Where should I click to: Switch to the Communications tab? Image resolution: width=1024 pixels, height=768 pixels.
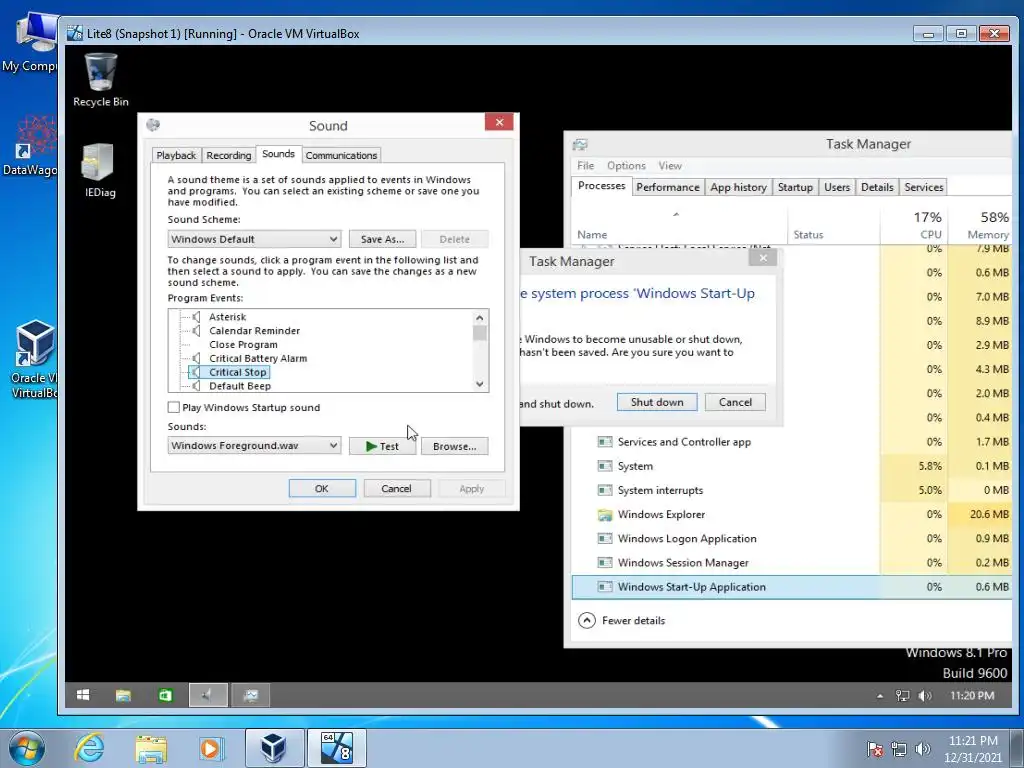point(341,155)
